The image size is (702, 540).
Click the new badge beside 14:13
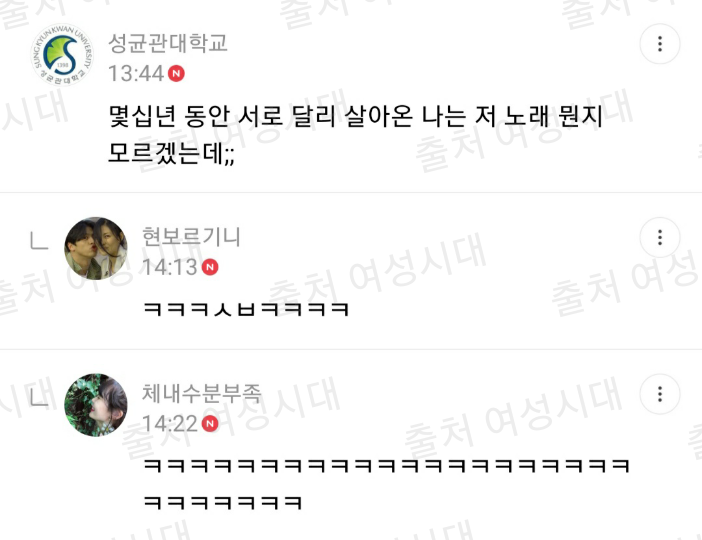210,267
